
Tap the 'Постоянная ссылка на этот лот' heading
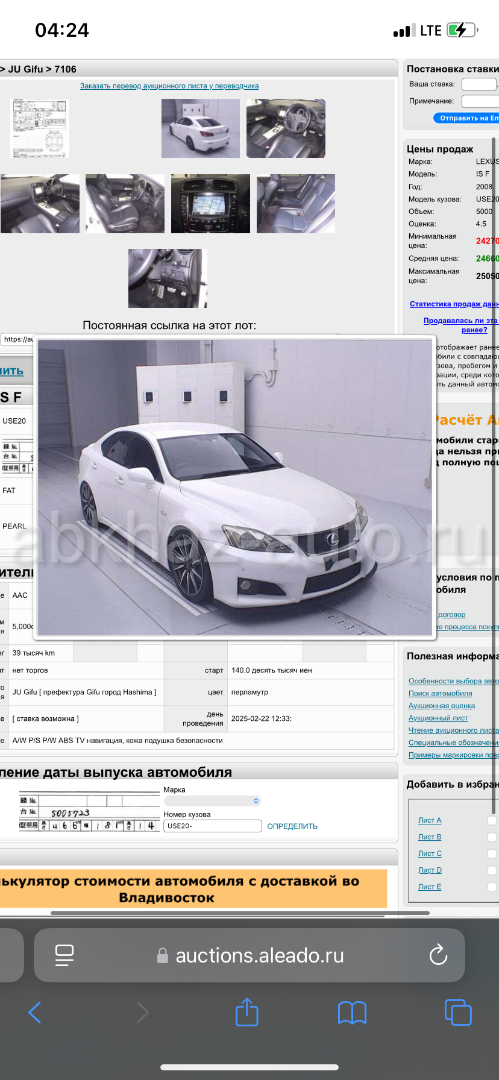170,325
